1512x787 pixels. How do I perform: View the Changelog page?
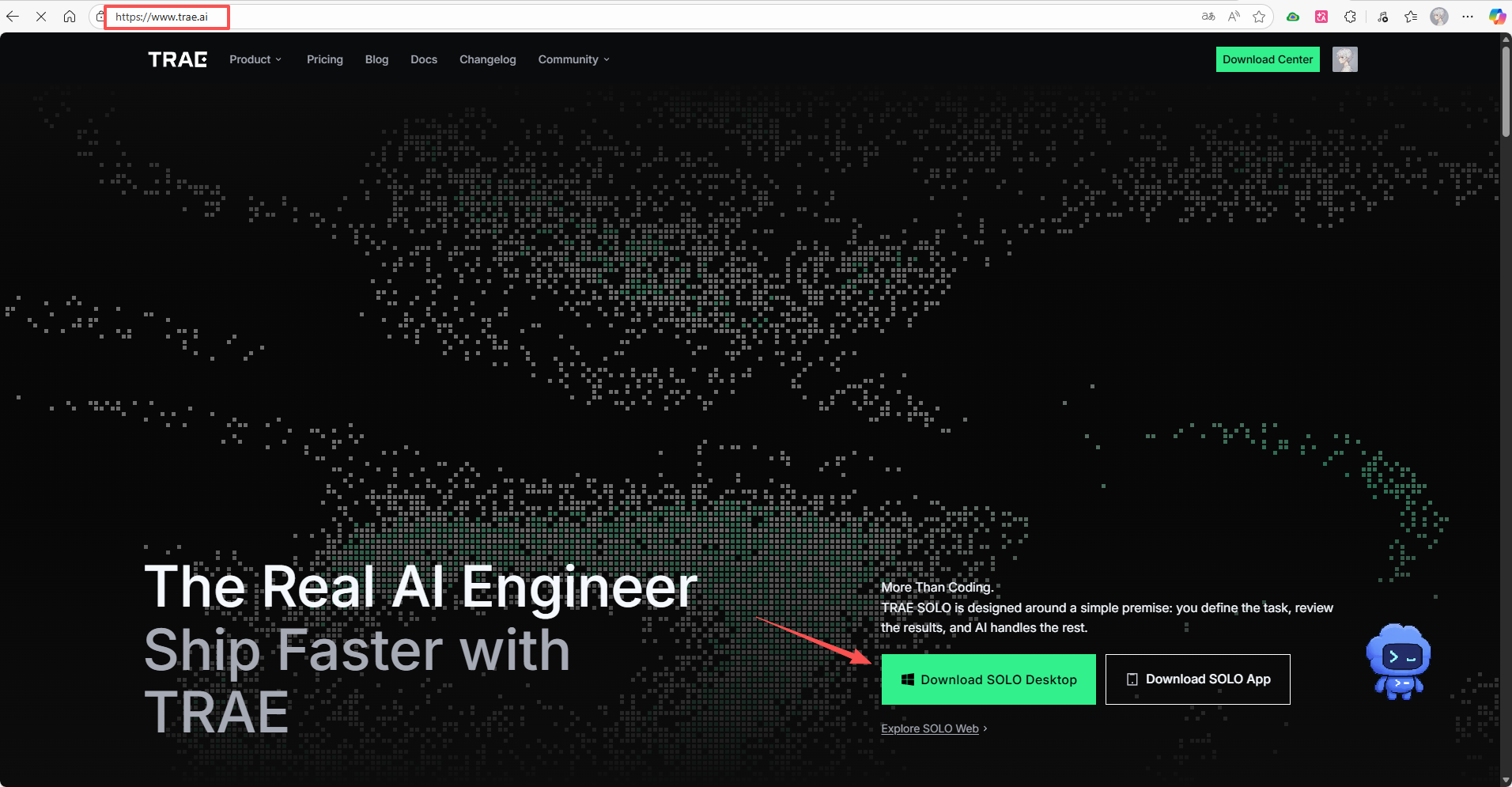pyautogui.click(x=488, y=59)
